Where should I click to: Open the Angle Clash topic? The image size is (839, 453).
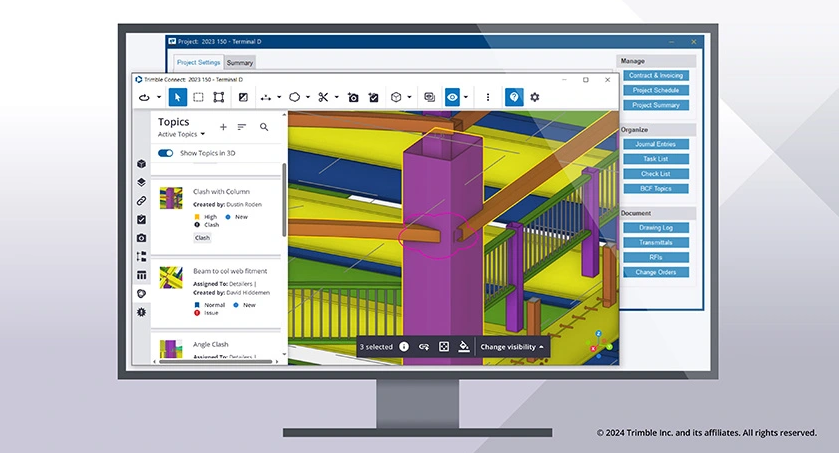pos(211,344)
